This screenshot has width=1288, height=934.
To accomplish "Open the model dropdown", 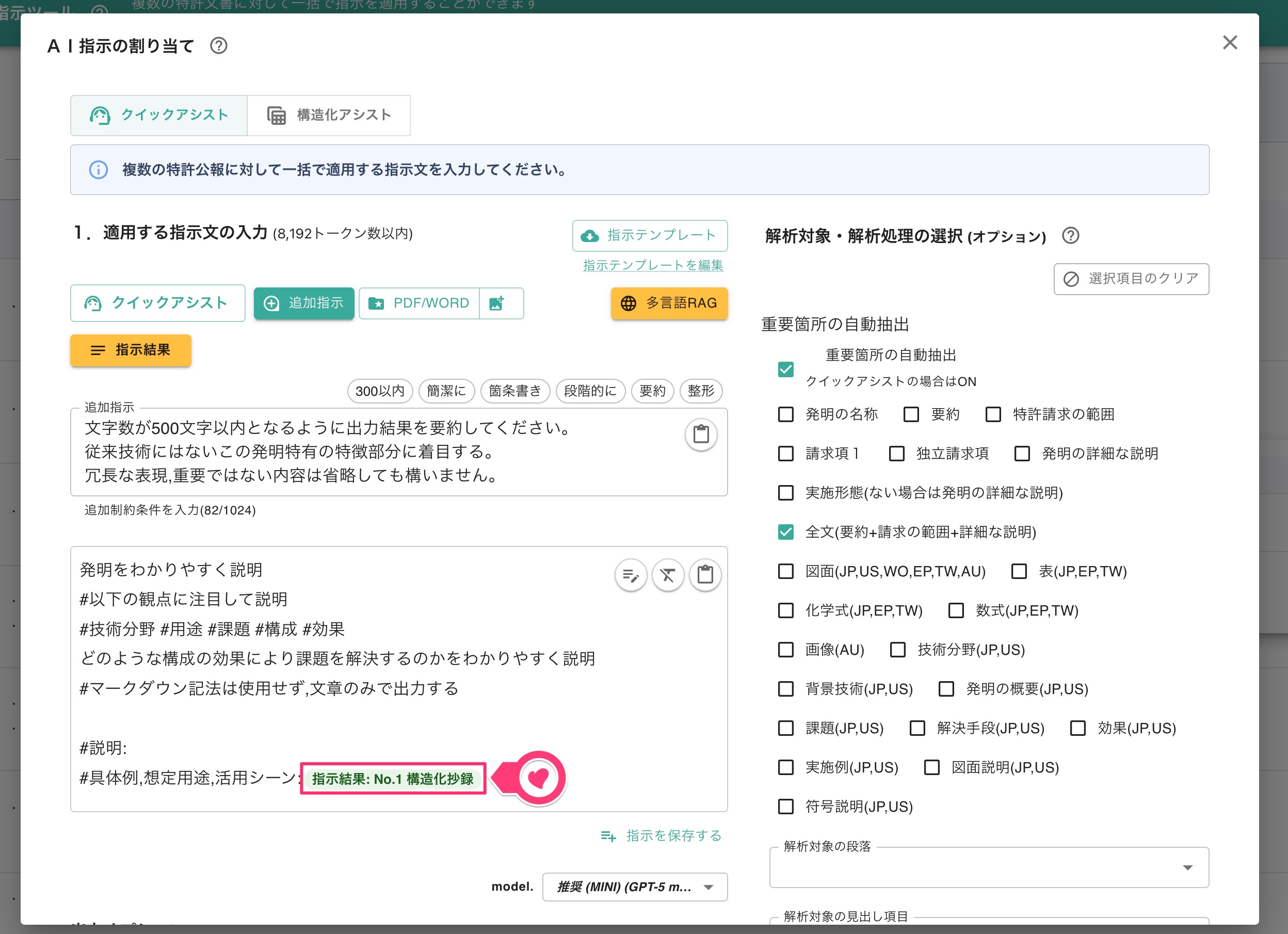I will coord(635,887).
